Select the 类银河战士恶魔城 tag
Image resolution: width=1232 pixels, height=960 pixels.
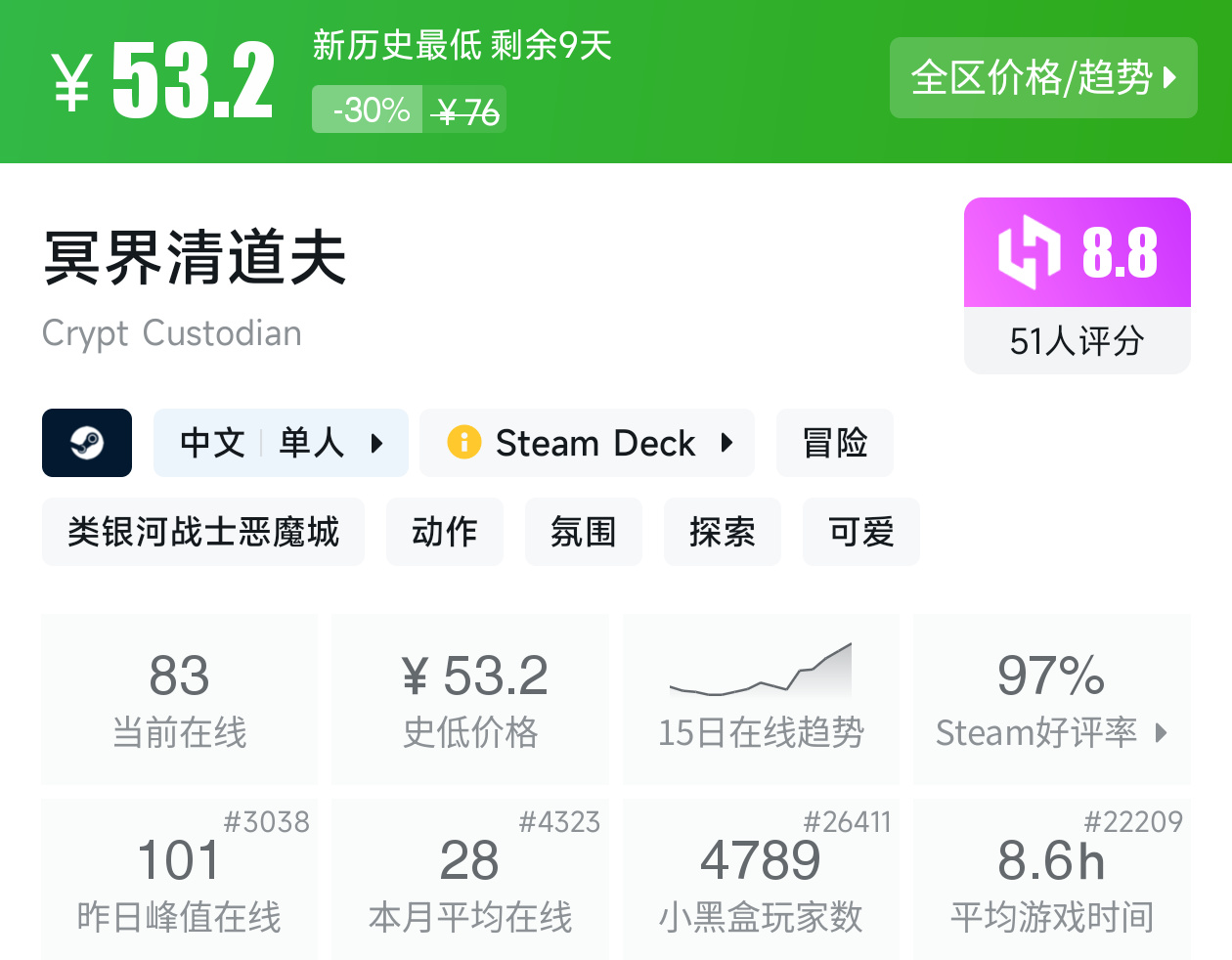tap(202, 532)
